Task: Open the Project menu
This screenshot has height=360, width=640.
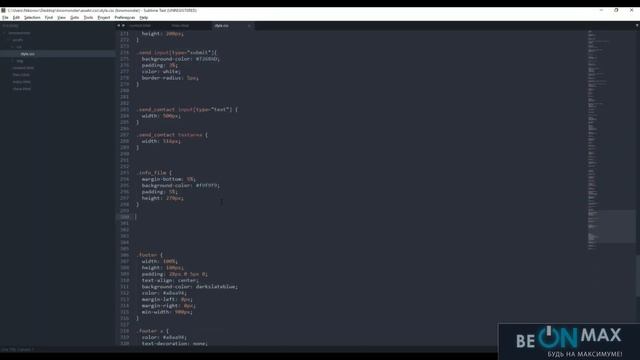Action: coord(104,18)
